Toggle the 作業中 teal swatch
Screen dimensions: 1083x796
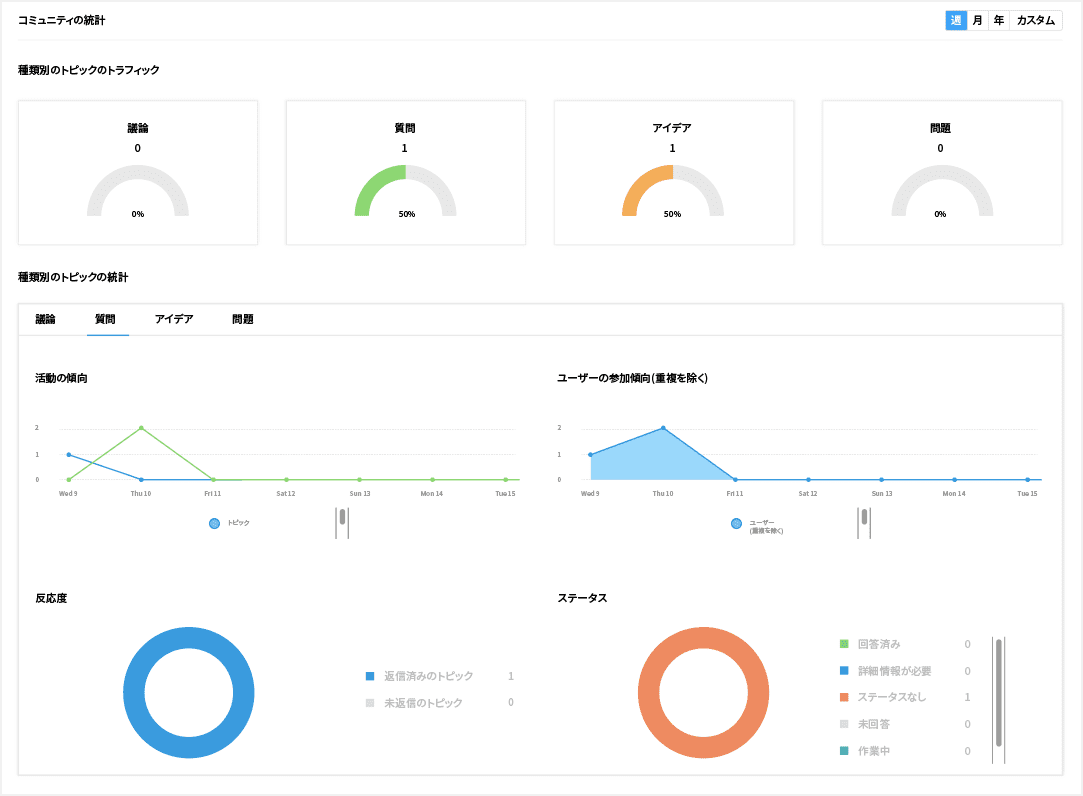tap(844, 750)
